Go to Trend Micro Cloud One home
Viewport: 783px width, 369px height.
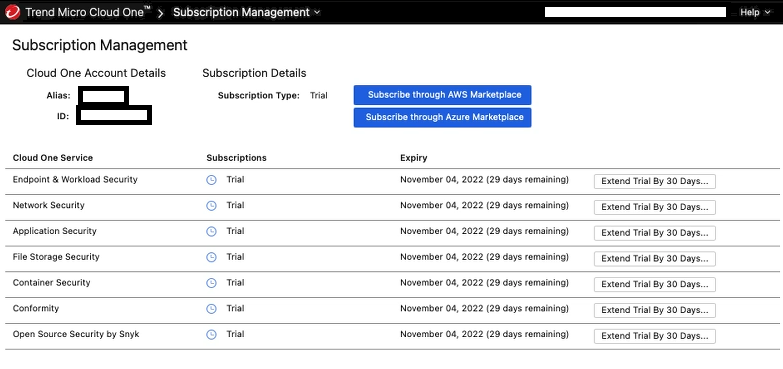click(88, 12)
